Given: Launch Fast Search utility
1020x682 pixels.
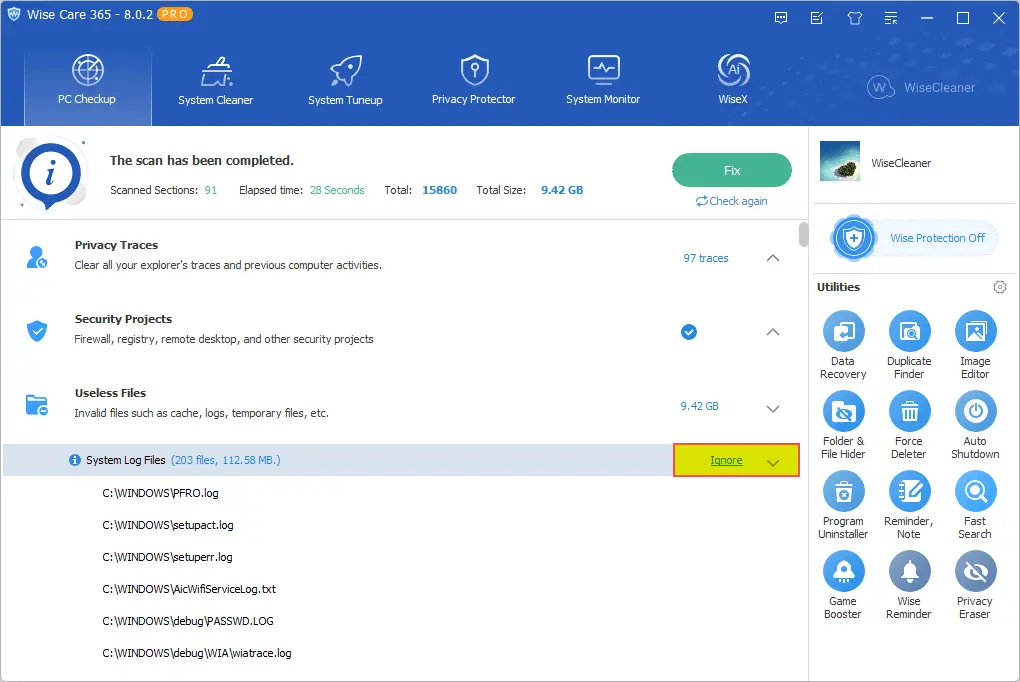Looking at the screenshot, I should (975, 506).
